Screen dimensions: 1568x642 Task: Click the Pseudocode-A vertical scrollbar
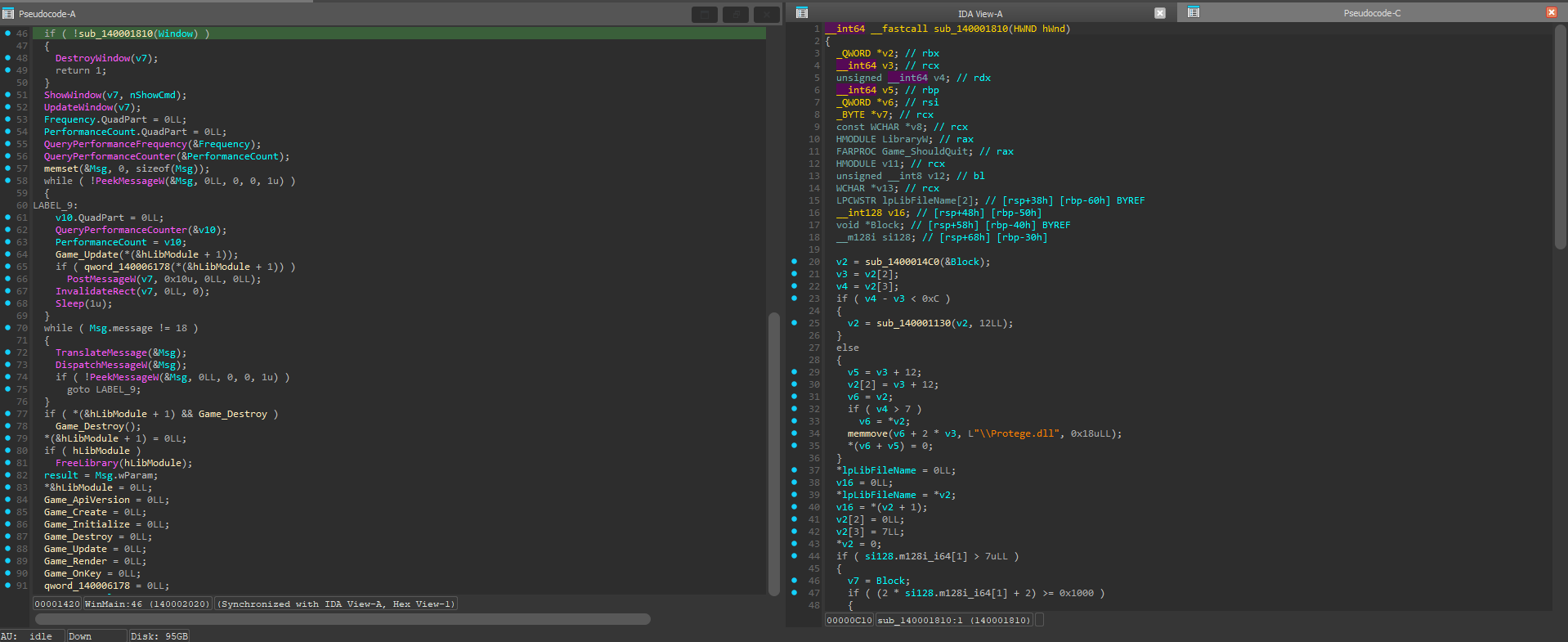coord(773,454)
